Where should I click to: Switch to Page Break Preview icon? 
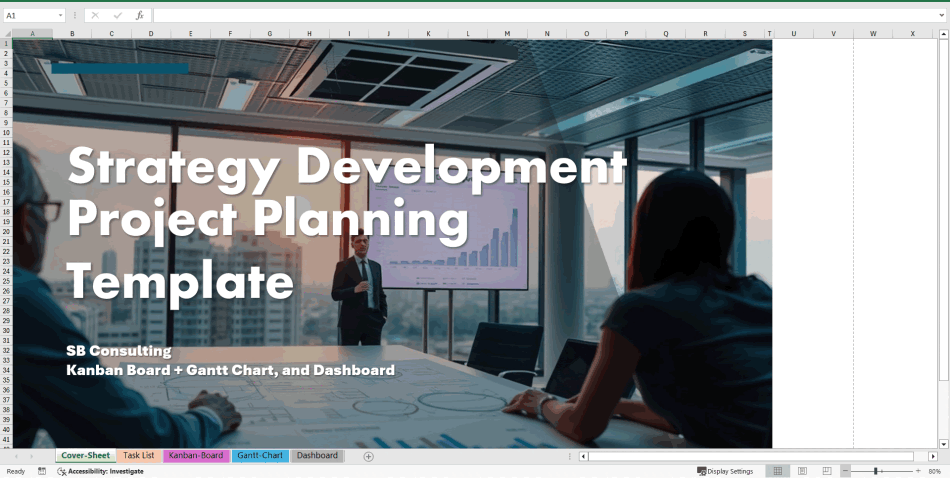[x=826, y=471]
